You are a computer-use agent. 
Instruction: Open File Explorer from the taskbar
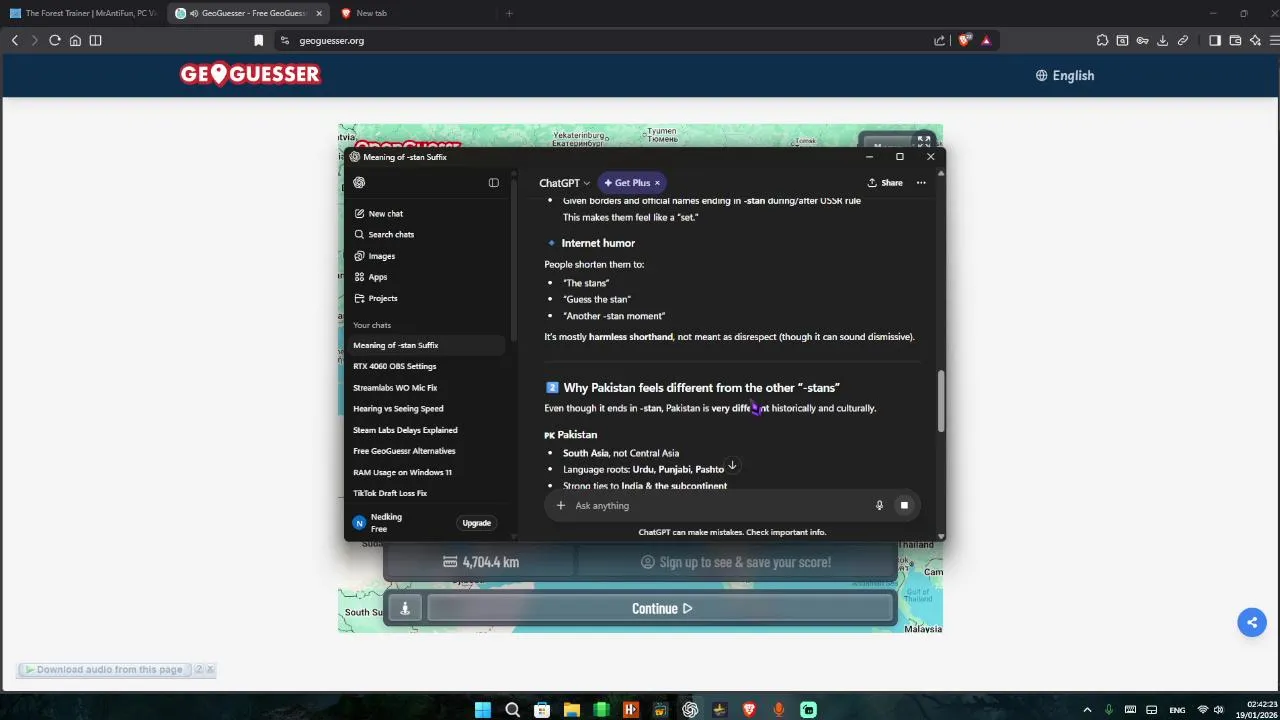(x=571, y=710)
